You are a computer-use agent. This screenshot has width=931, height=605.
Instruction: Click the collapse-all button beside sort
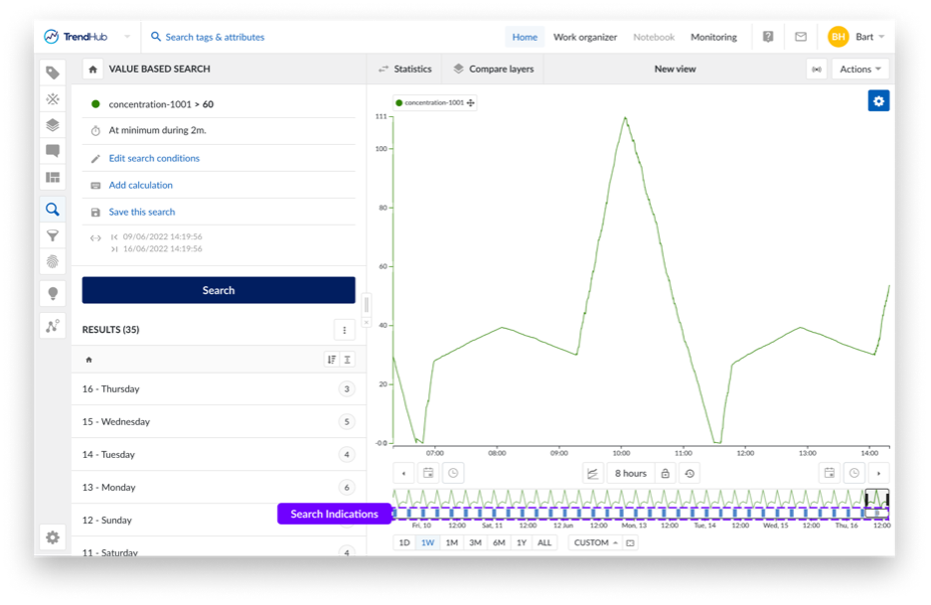click(347, 360)
